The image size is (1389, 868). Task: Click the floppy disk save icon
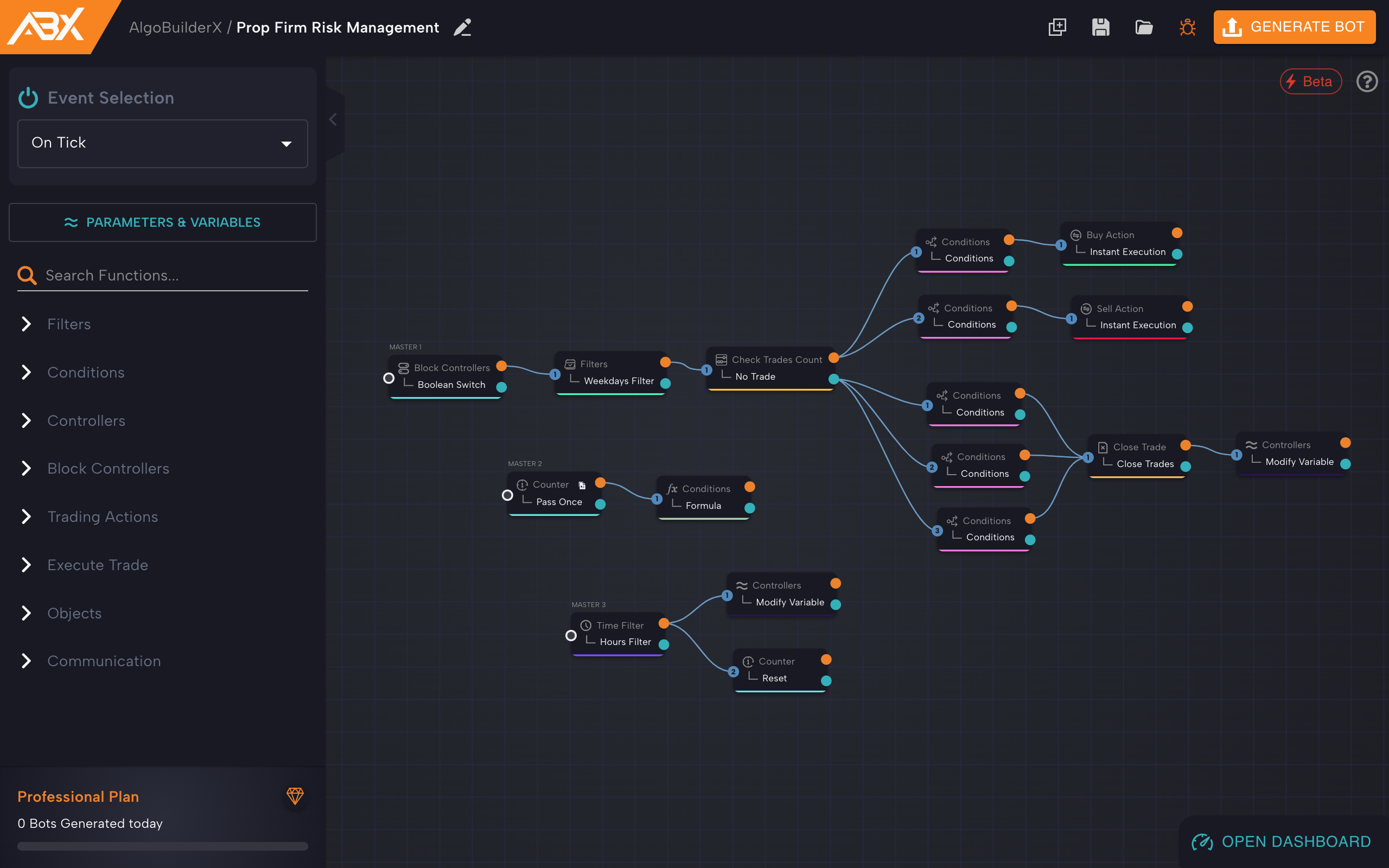tap(1100, 27)
